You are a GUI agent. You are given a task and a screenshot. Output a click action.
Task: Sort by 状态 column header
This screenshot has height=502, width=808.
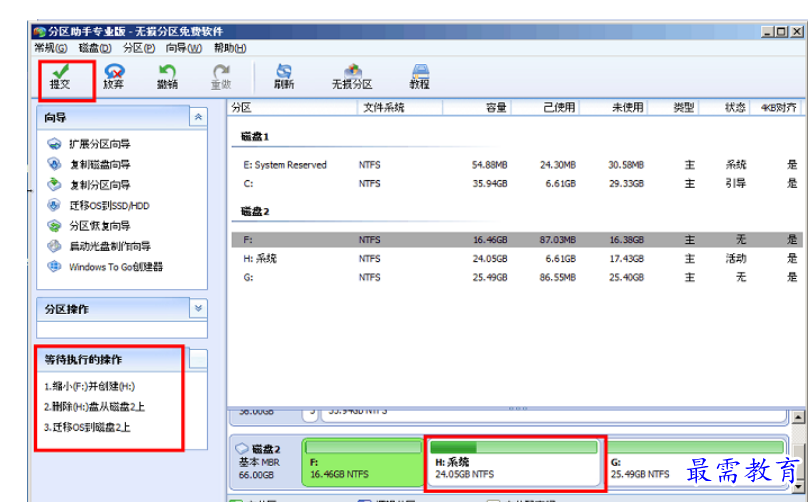[723, 107]
